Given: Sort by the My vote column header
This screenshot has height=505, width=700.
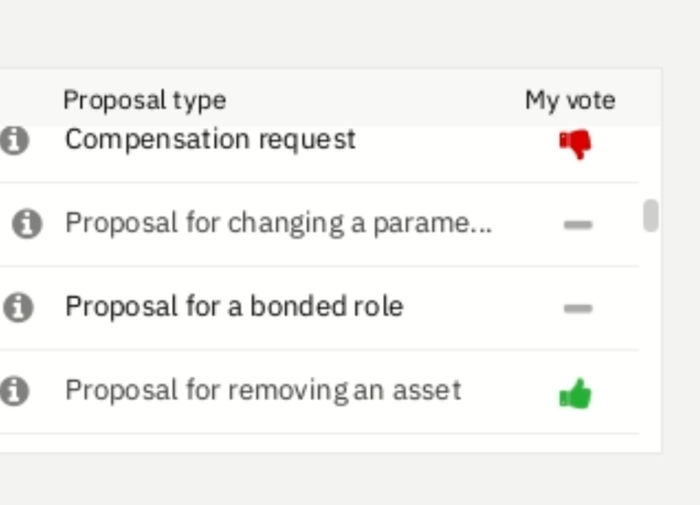Looking at the screenshot, I should pyautogui.click(x=570, y=100).
